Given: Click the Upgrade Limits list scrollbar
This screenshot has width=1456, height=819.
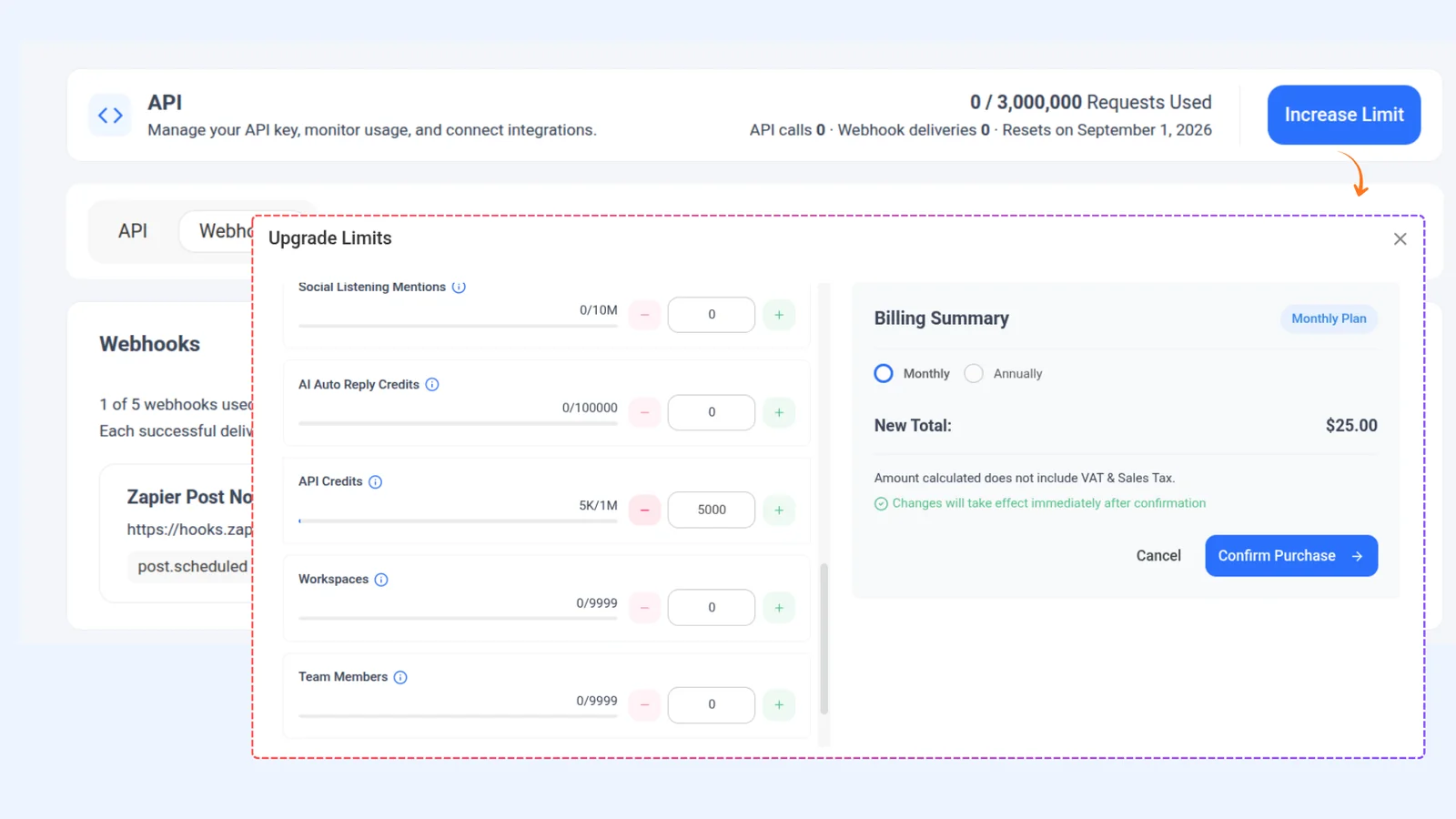Looking at the screenshot, I should point(824,639).
